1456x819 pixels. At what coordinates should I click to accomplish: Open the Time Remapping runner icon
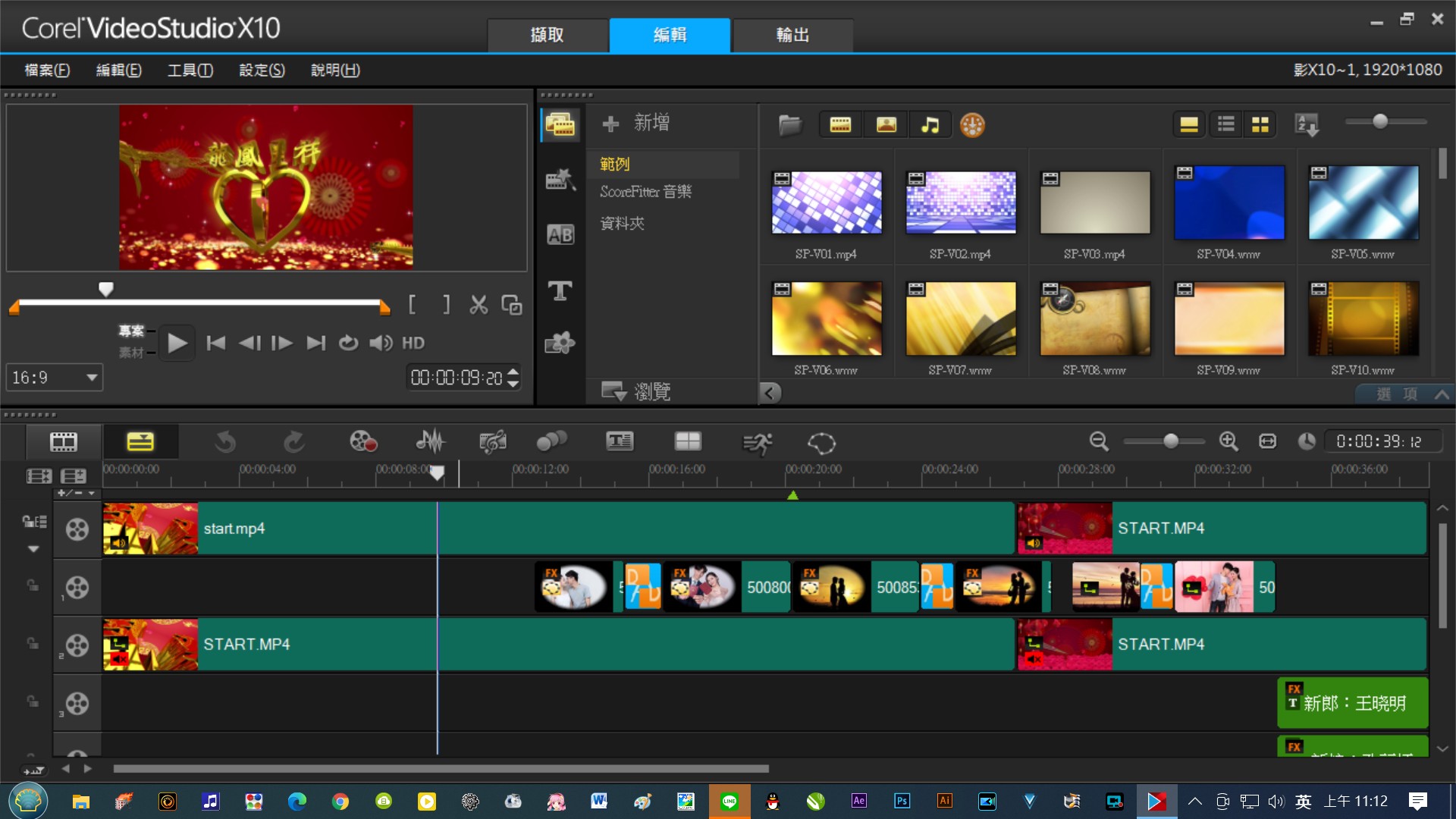point(757,443)
